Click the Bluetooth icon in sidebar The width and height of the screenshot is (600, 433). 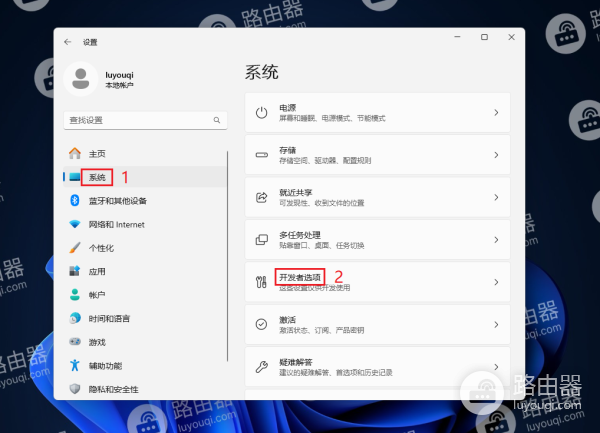pos(75,200)
